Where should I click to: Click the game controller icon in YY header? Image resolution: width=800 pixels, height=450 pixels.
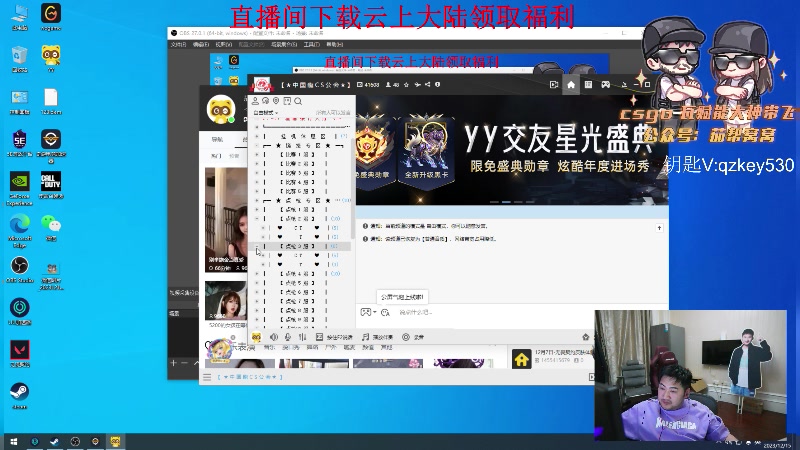605,85
